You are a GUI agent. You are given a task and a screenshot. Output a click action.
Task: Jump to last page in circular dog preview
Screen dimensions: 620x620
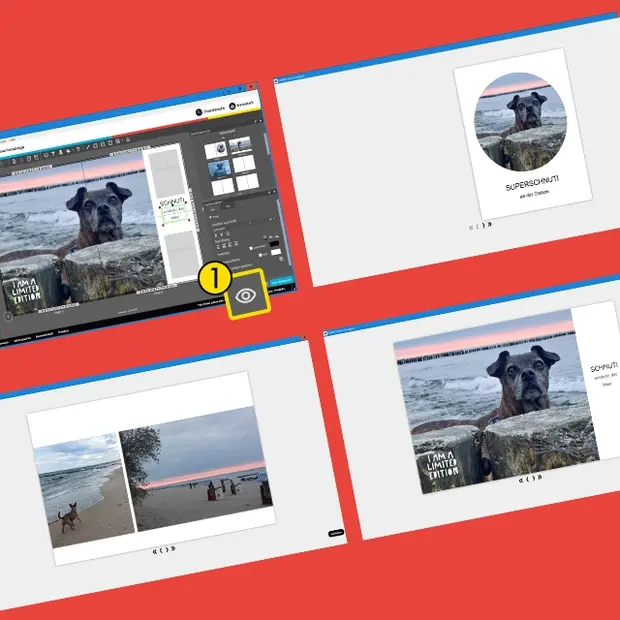point(490,224)
